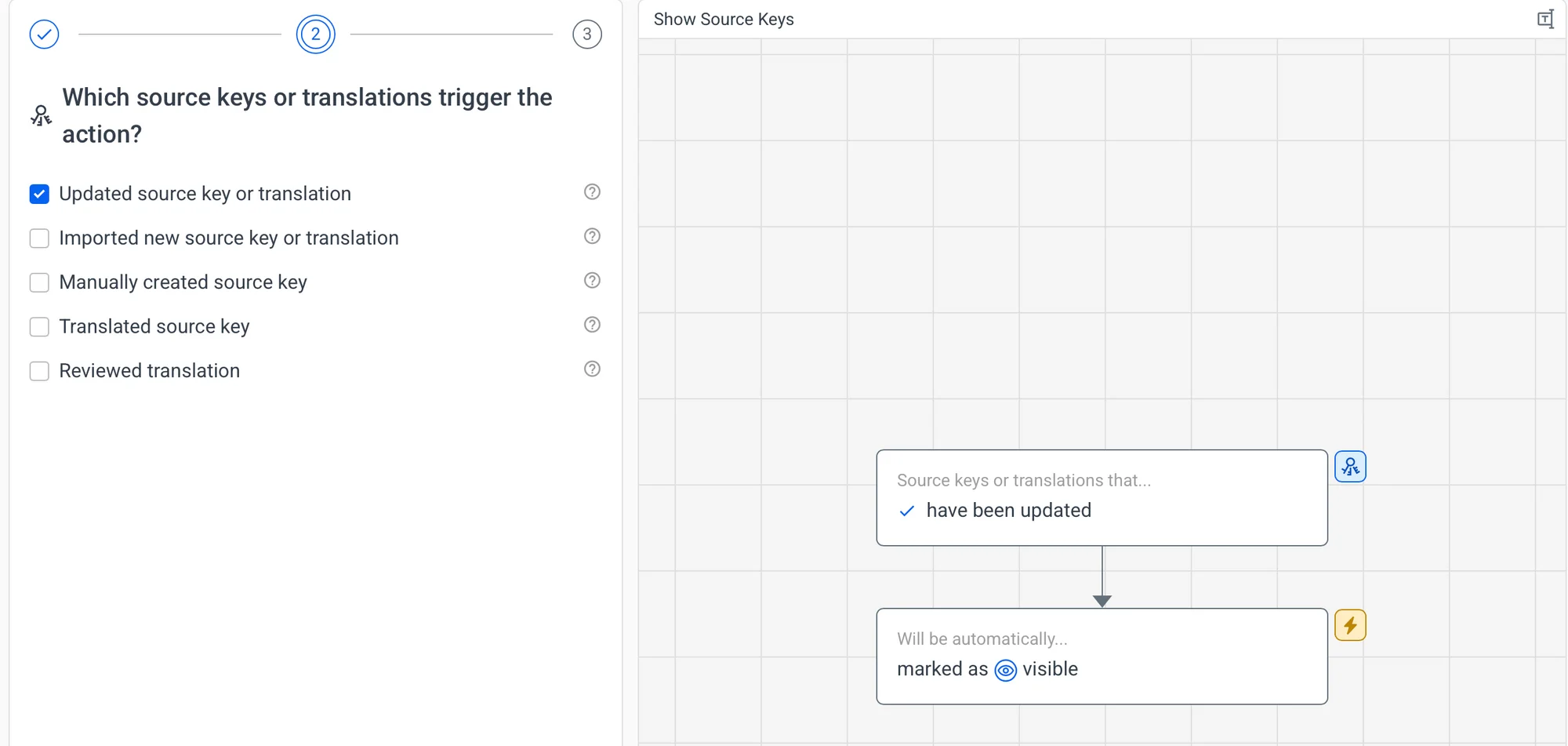Image resolution: width=1568 pixels, height=746 pixels.
Task: Click the rename icon beside Show Source Keys
Action: (x=1544, y=20)
